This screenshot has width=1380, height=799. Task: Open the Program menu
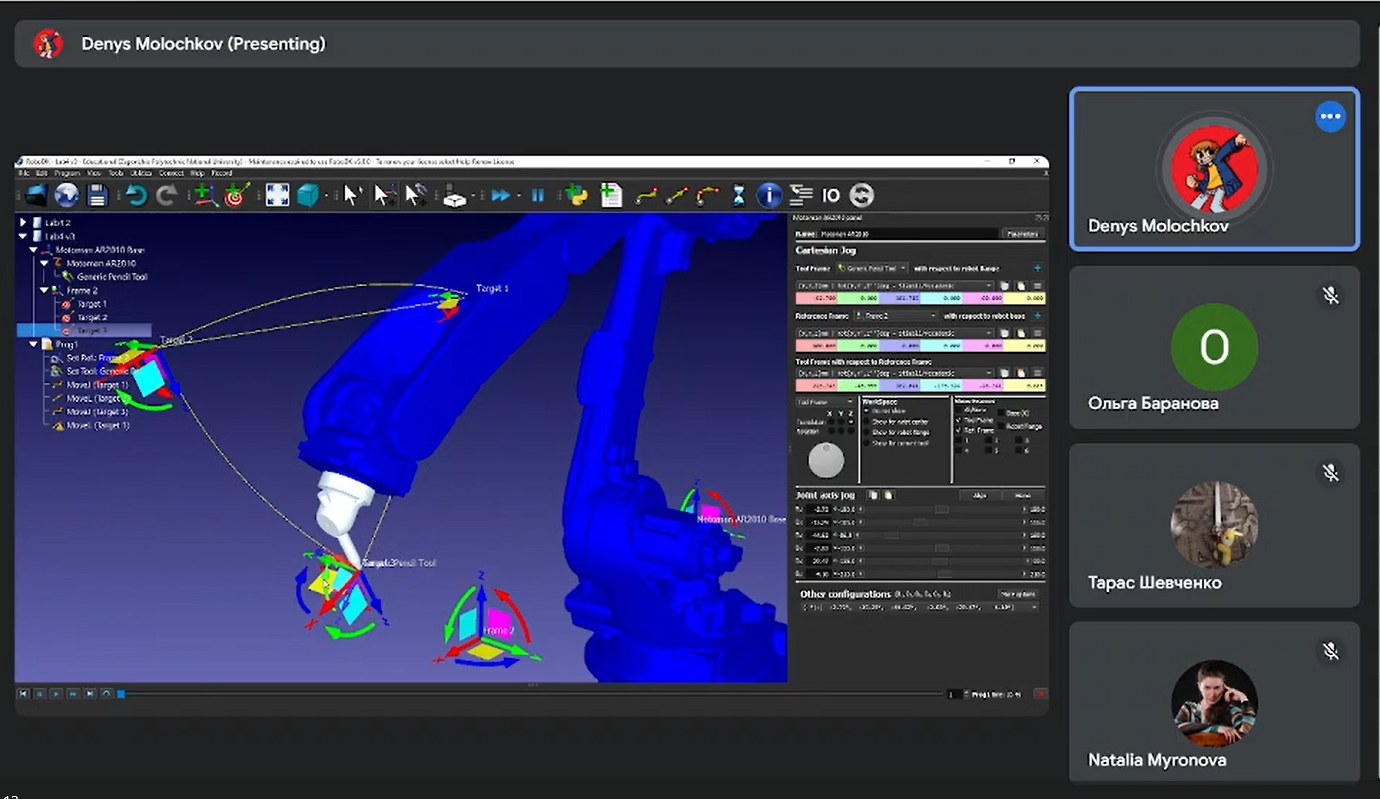pos(68,173)
